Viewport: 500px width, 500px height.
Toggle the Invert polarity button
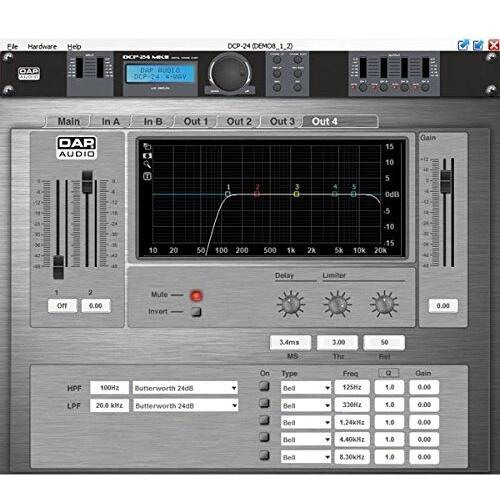196,312
